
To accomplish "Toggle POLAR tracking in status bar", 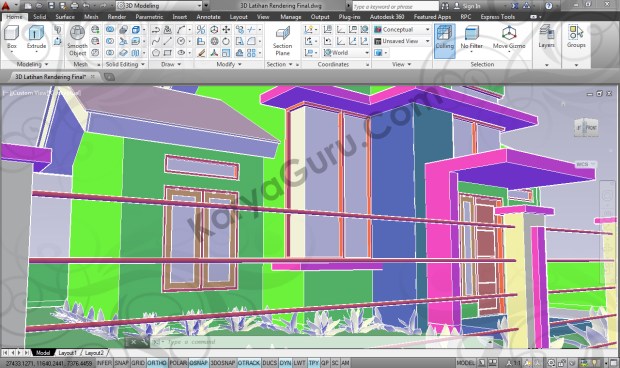I will [178, 362].
